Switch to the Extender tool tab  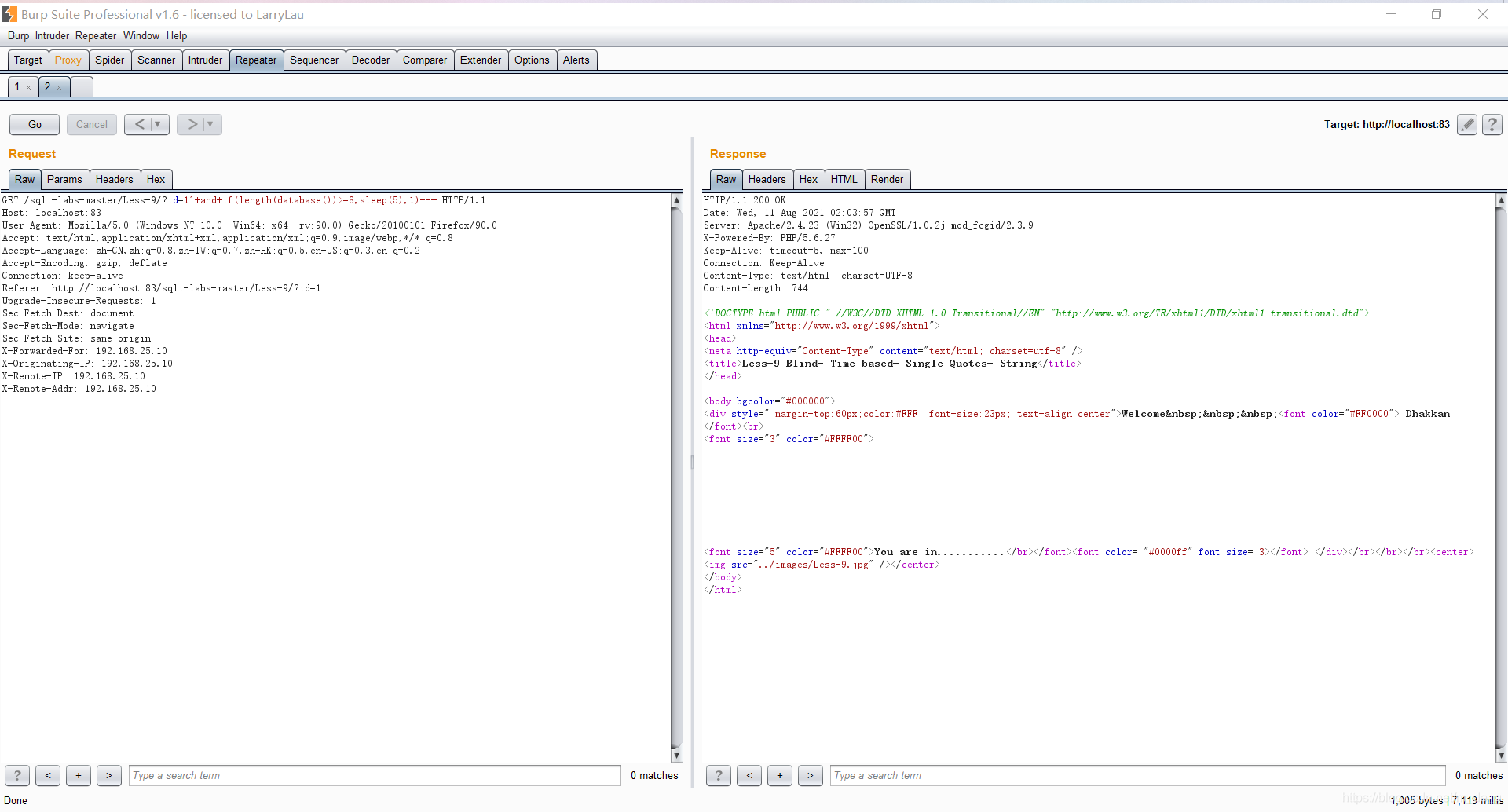pyautogui.click(x=481, y=60)
